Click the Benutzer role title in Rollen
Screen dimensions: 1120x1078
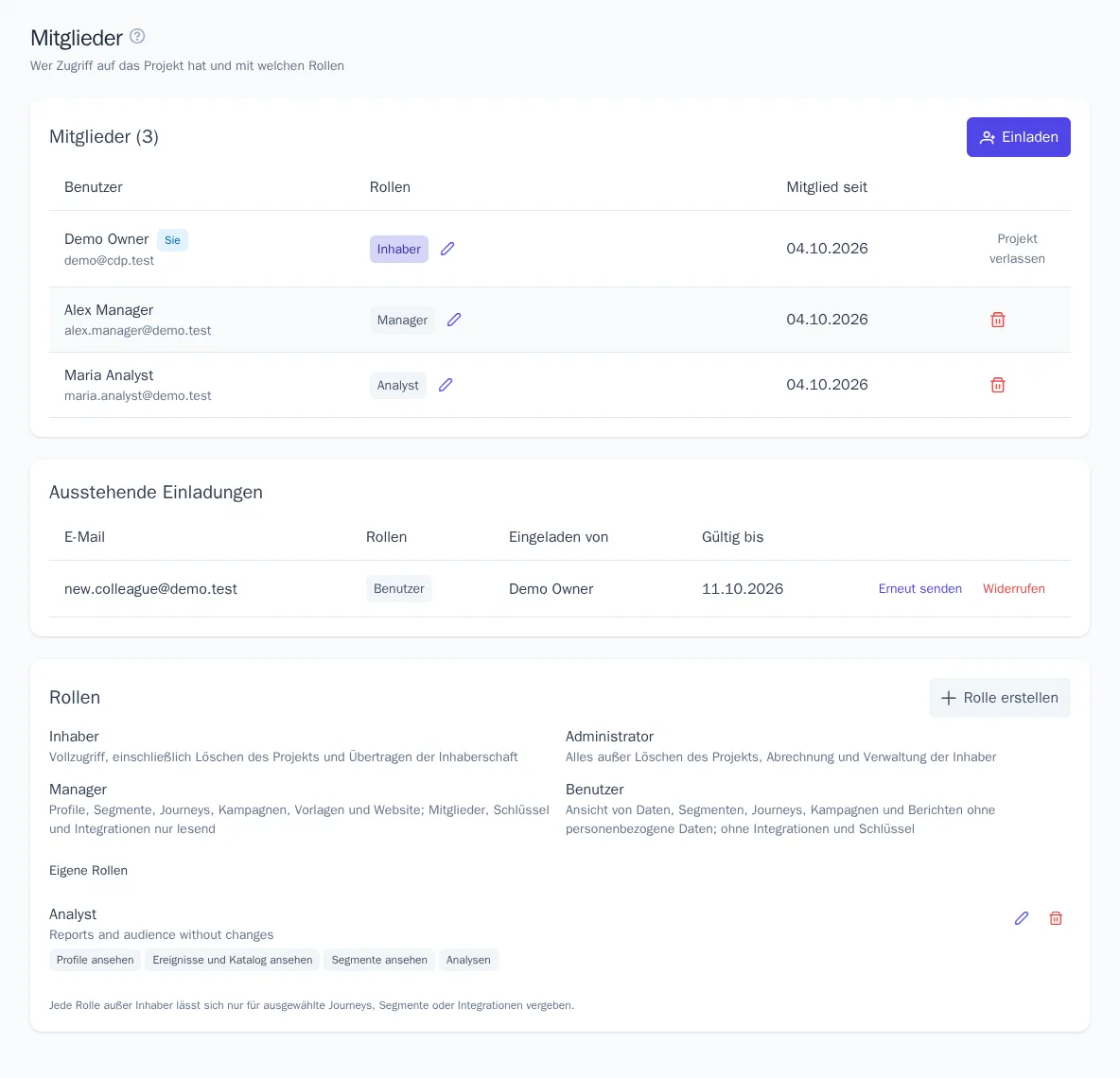594,790
